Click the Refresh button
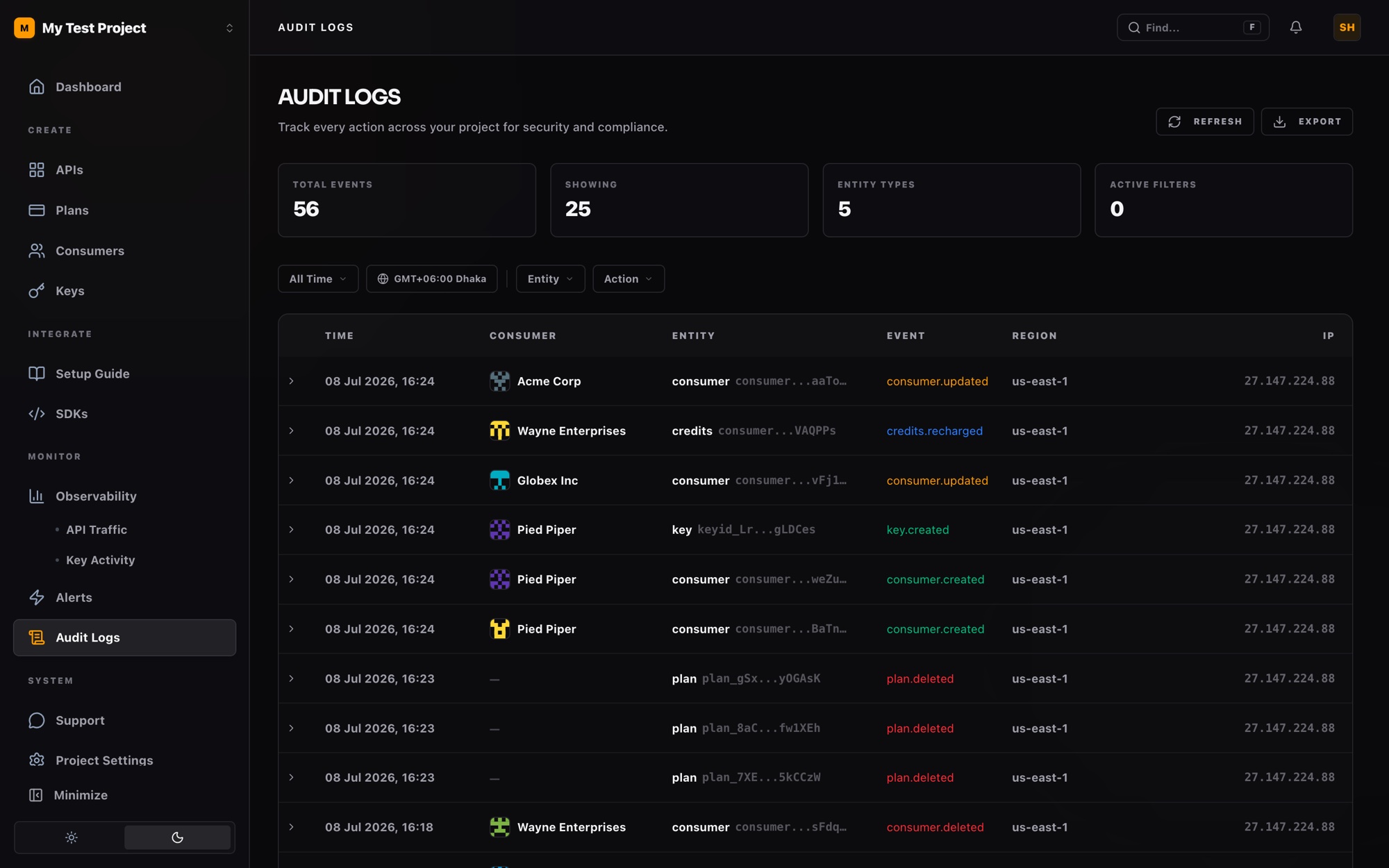 (x=1204, y=122)
